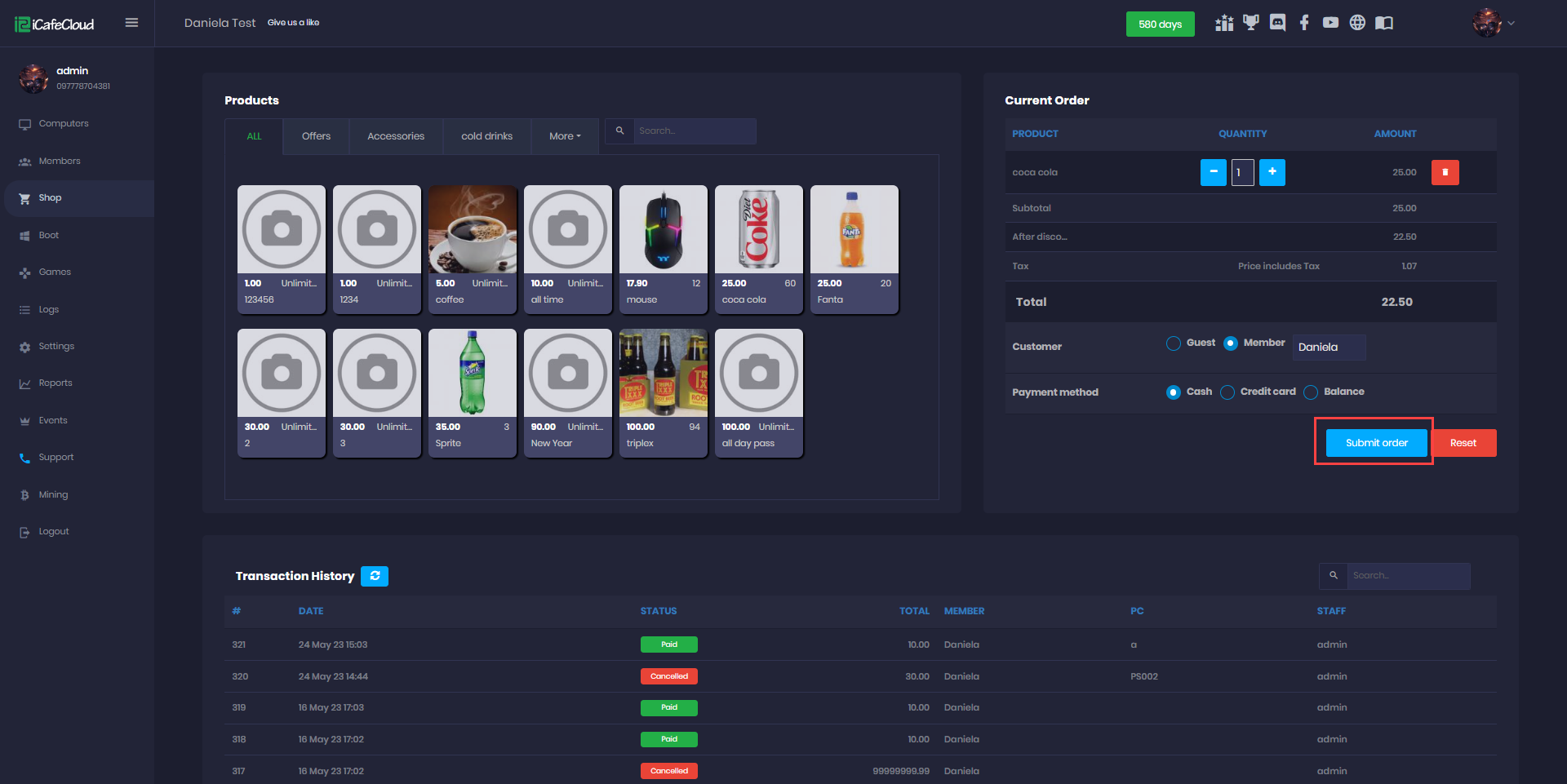Image resolution: width=1567 pixels, height=784 pixels.
Task: Expand the More product categories dropdown
Action: pos(565,136)
